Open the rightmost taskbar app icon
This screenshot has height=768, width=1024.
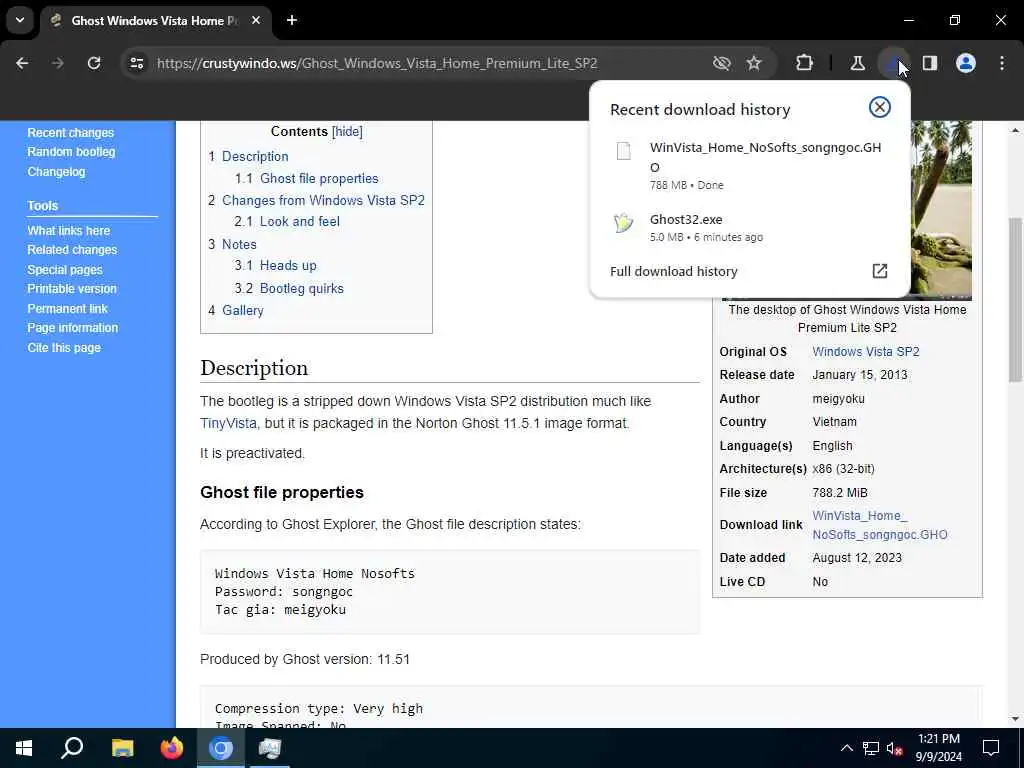coord(270,748)
